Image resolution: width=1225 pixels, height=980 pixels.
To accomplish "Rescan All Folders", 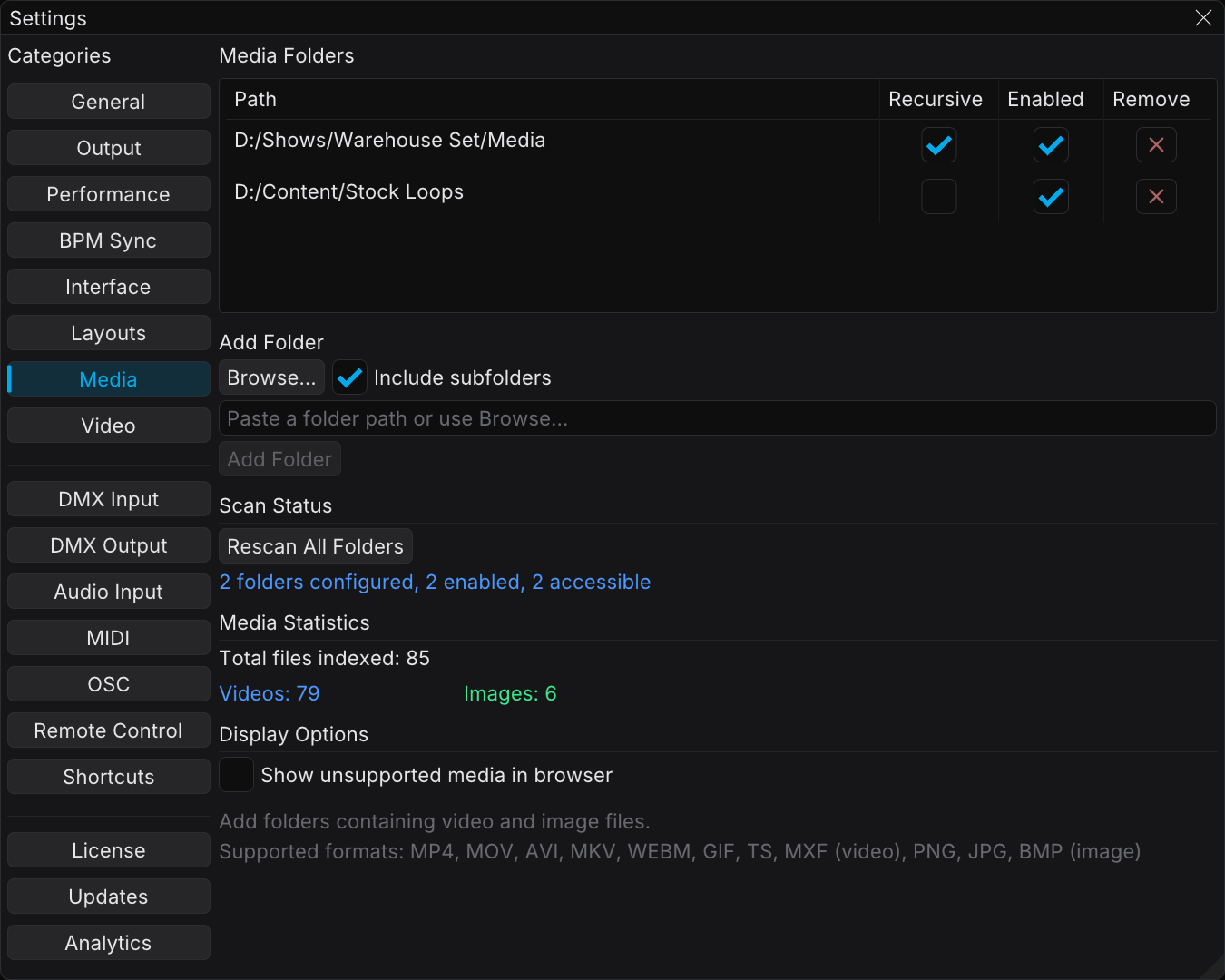I will pyautogui.click(x=316, y=546).
